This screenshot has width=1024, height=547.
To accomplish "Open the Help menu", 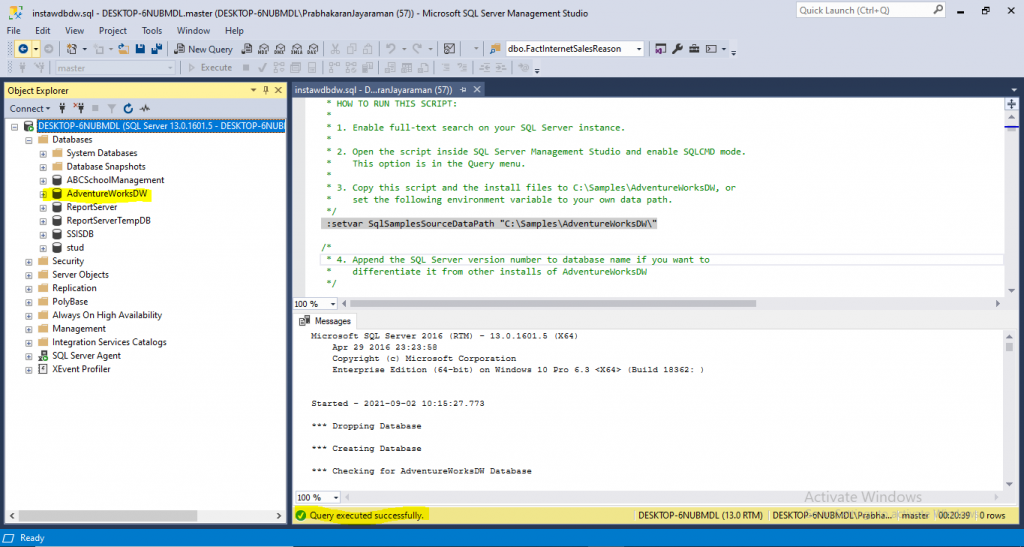I will tap(234, 31).
